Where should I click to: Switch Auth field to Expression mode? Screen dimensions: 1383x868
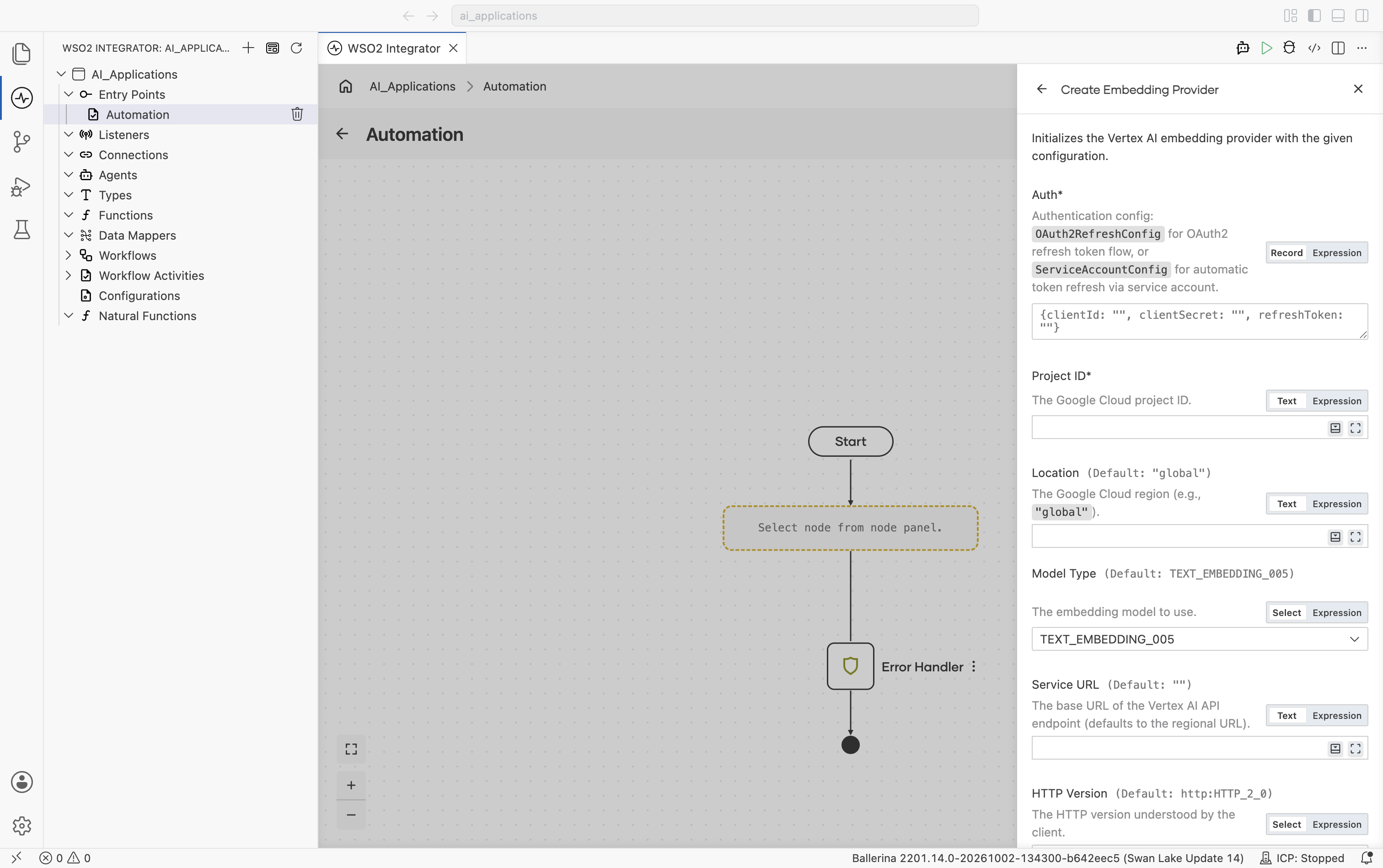click(x=1336, y=252)
